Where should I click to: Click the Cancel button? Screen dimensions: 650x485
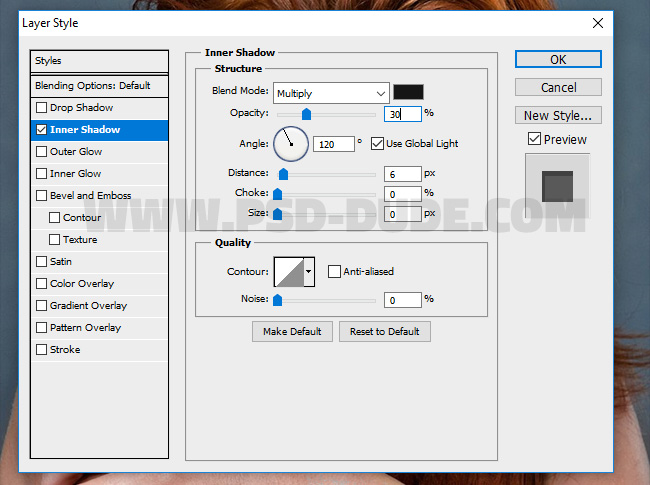coord(558,87)
